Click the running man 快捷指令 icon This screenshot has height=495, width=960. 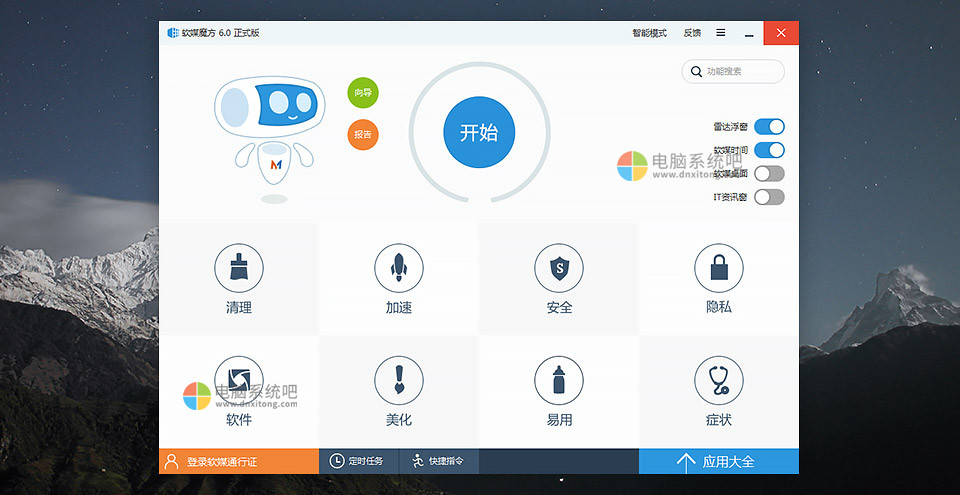418,461
